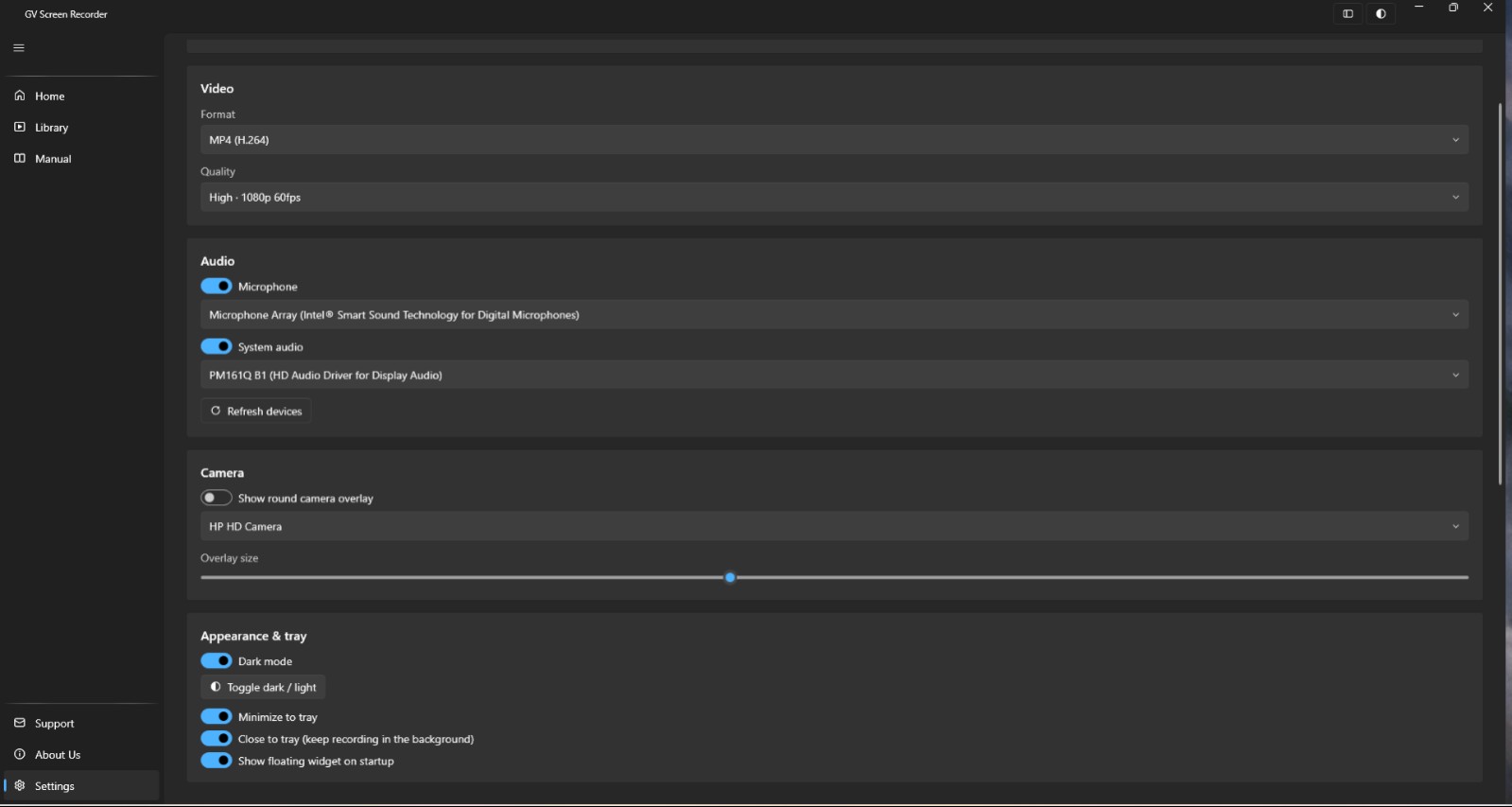
Task: Click the Audio section heading
Action: (x=217, y=260)
